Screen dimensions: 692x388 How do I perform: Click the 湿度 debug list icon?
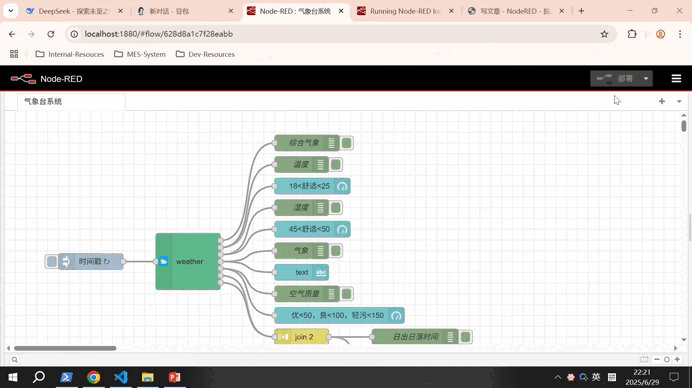(x=321, y=207)
